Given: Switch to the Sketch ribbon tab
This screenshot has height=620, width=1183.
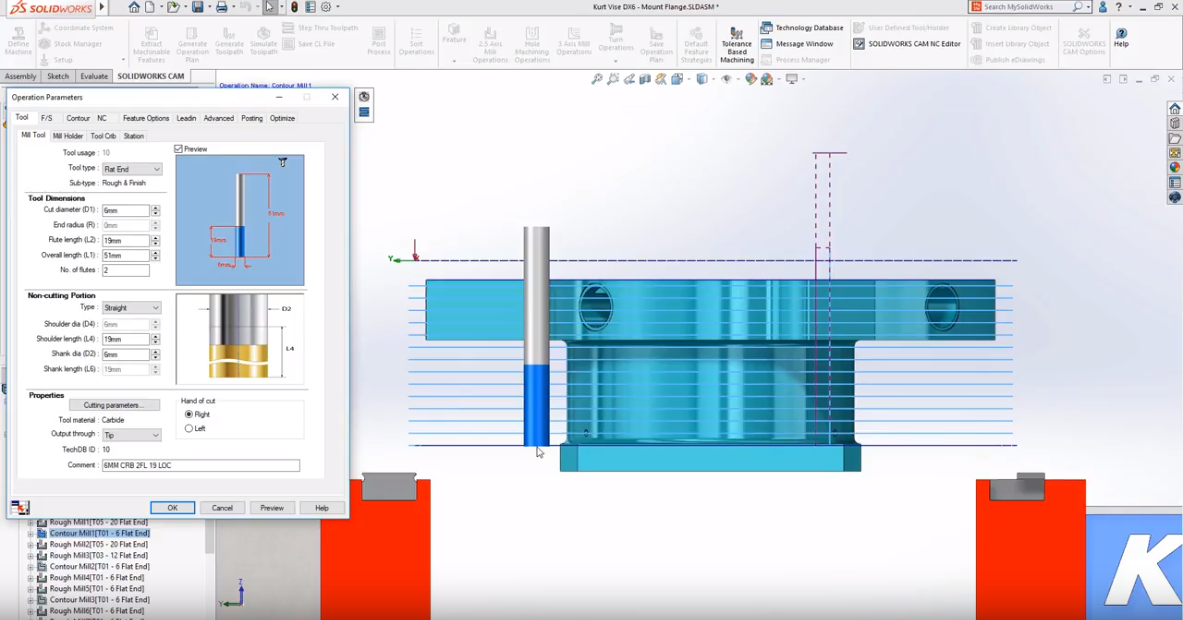Looking at the screenshot, I should [x=58, y=76].
